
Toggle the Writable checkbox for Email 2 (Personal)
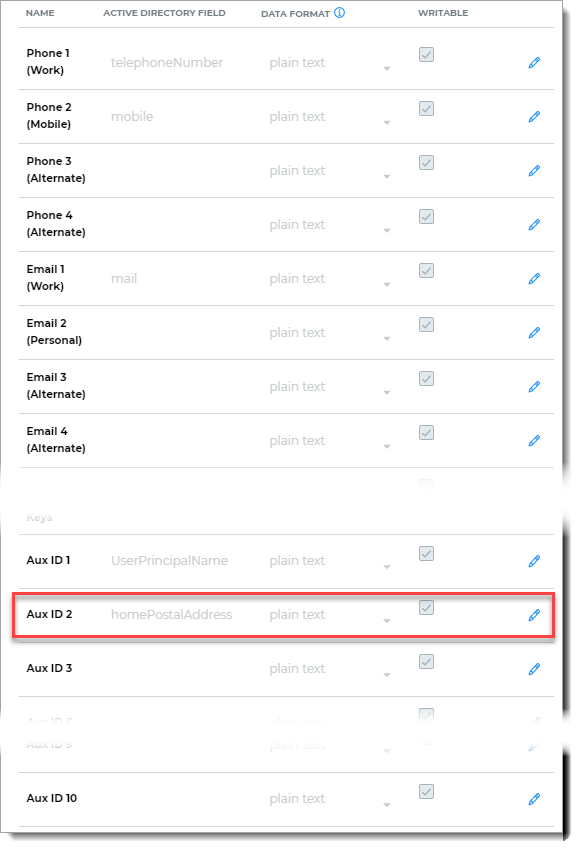(427, 325)
